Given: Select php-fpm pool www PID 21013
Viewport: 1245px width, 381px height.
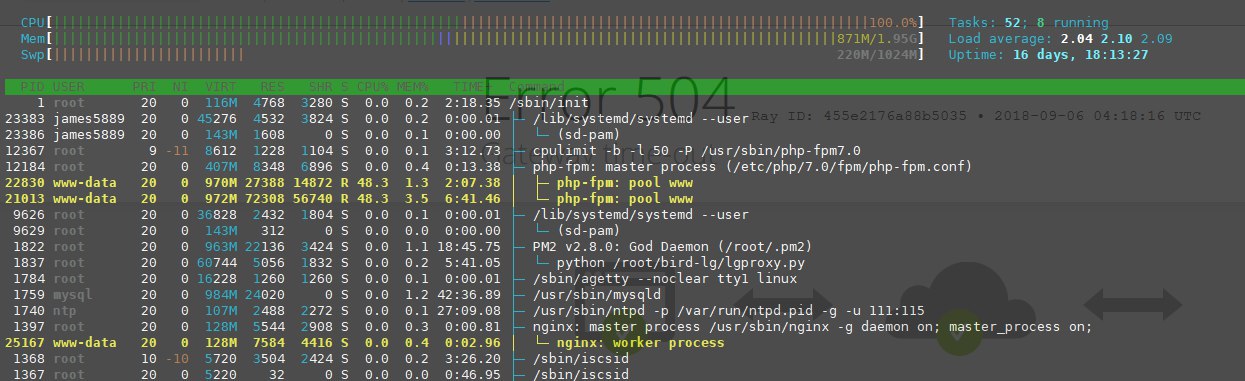Looking at the screenshot, I should pyautogui.click(x=622, y=199).
